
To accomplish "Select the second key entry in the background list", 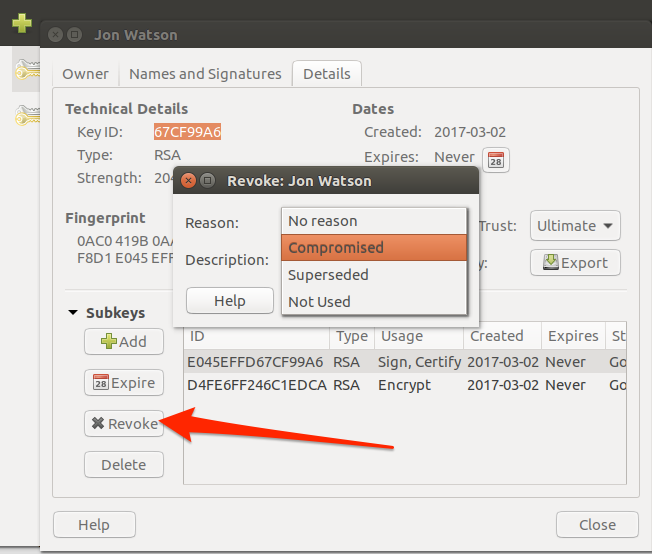I will click(x=27, y=116).
